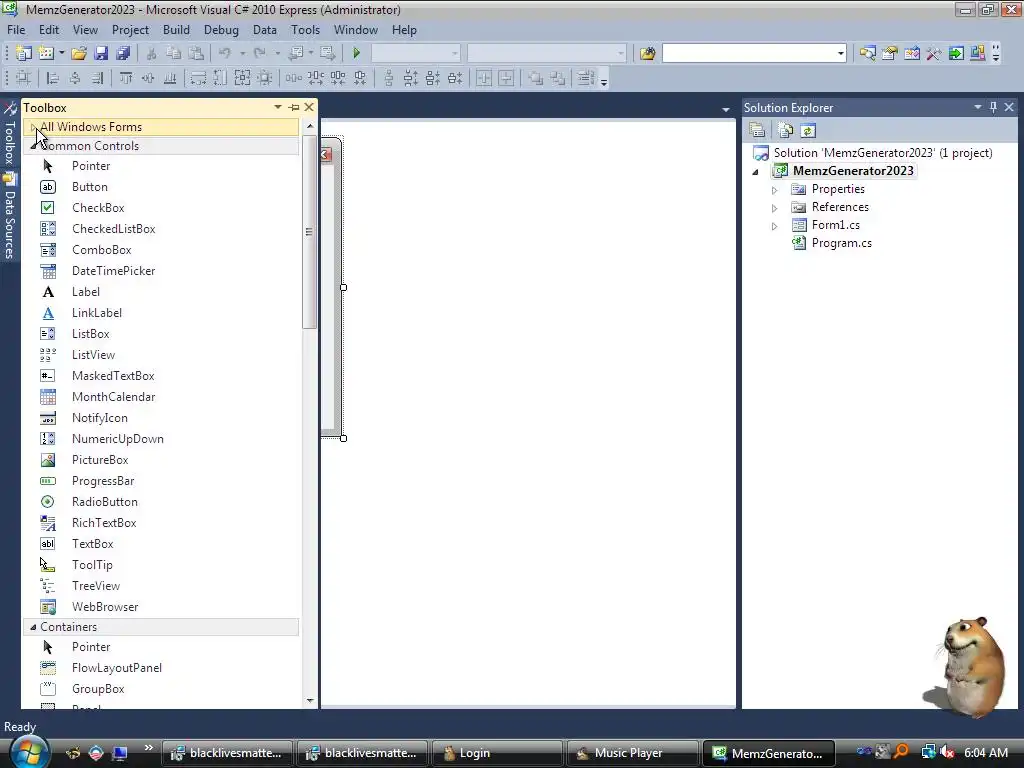
Task: Select the TextBox control in Toolbox
Action: (161, 544)
